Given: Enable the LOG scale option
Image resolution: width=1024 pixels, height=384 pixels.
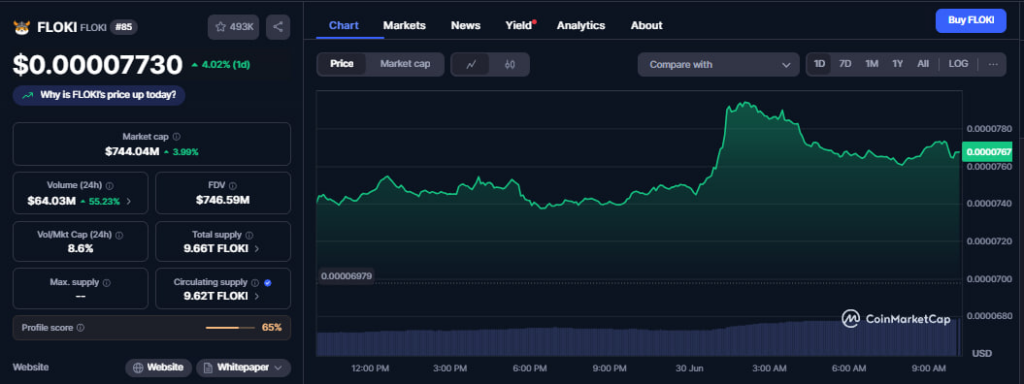Looking at the screenshot, I should [958, 64].
